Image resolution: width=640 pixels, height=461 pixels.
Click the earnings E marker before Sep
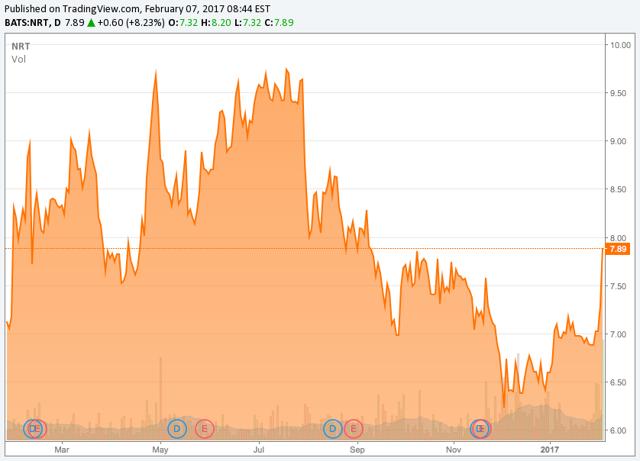click(353, 429)
